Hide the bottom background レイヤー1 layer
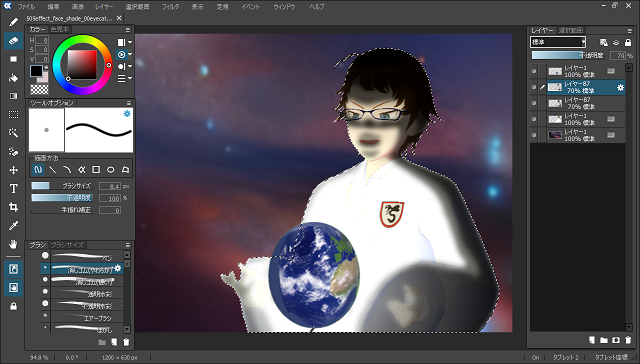This screenshot has width=640, height=364. pyautogui.click(x=534, y=135)
